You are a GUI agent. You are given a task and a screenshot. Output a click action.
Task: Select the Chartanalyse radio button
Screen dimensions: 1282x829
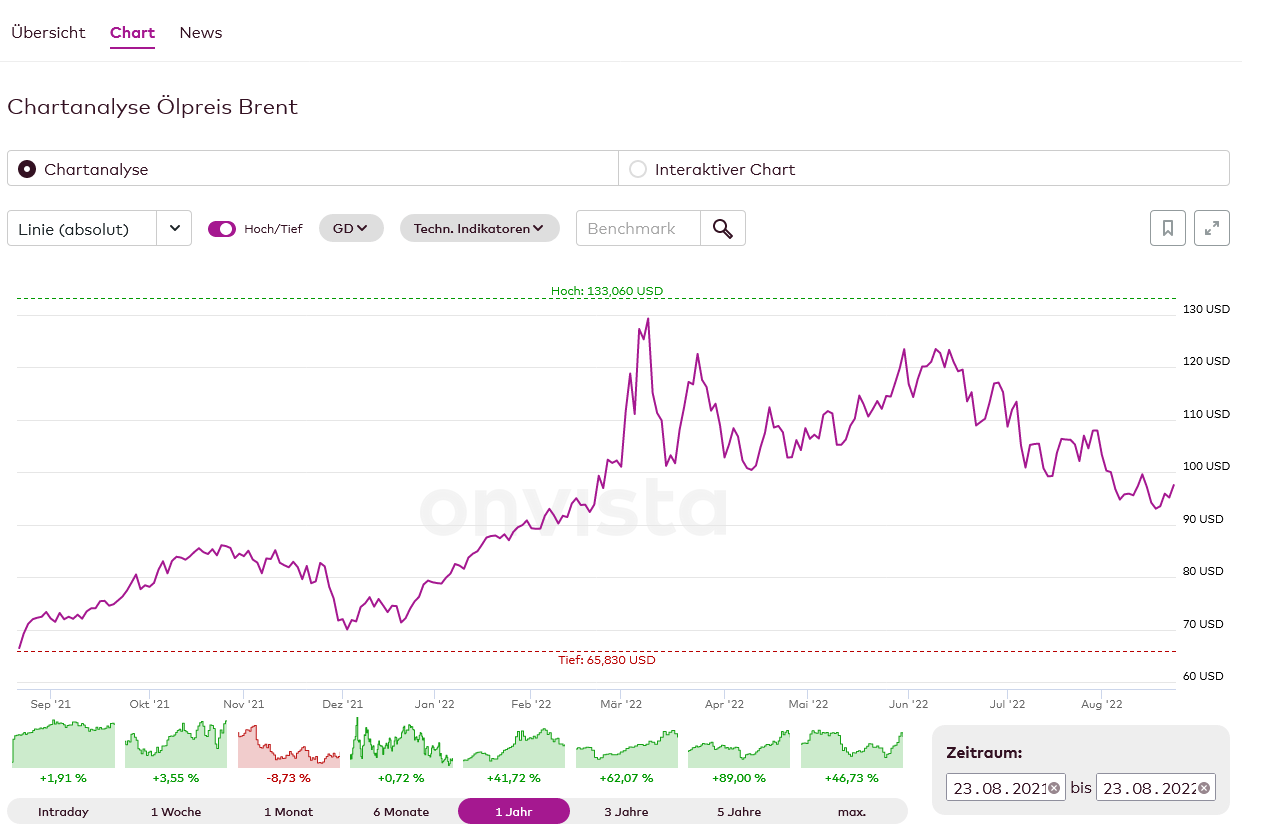pos(27,169)
